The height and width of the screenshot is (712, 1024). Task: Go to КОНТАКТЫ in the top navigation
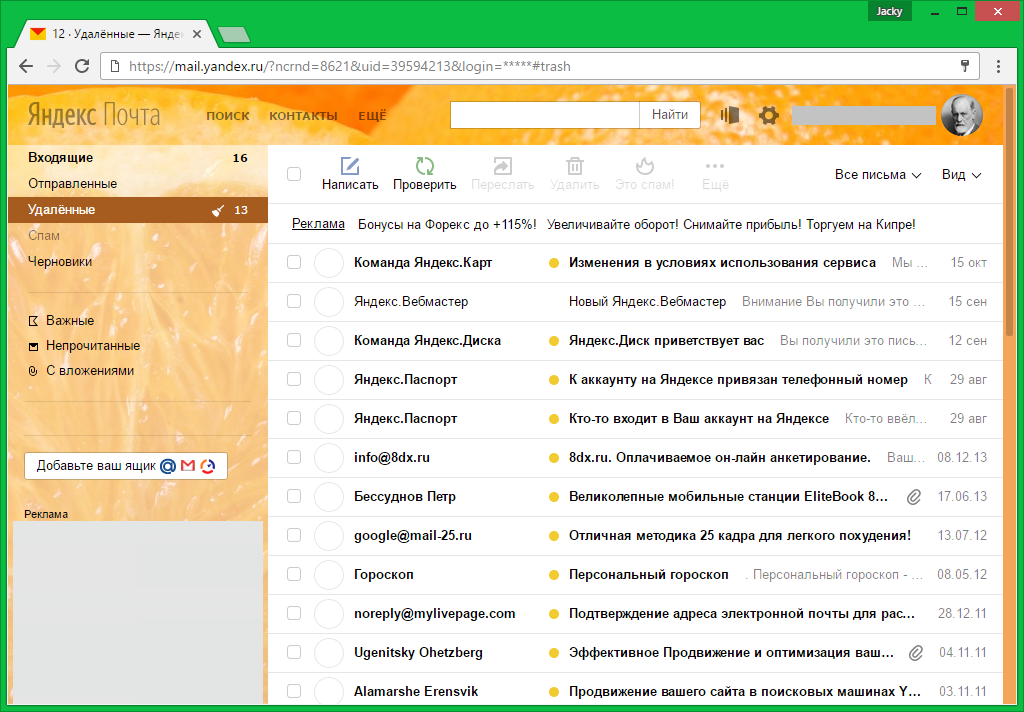click(303, 116)
